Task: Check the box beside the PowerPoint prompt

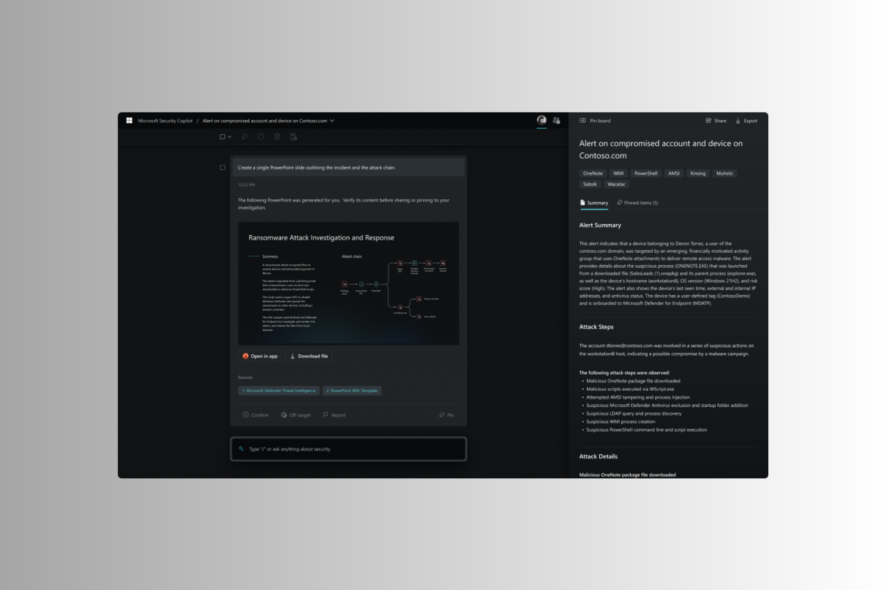Action: [x=223, y=167]
